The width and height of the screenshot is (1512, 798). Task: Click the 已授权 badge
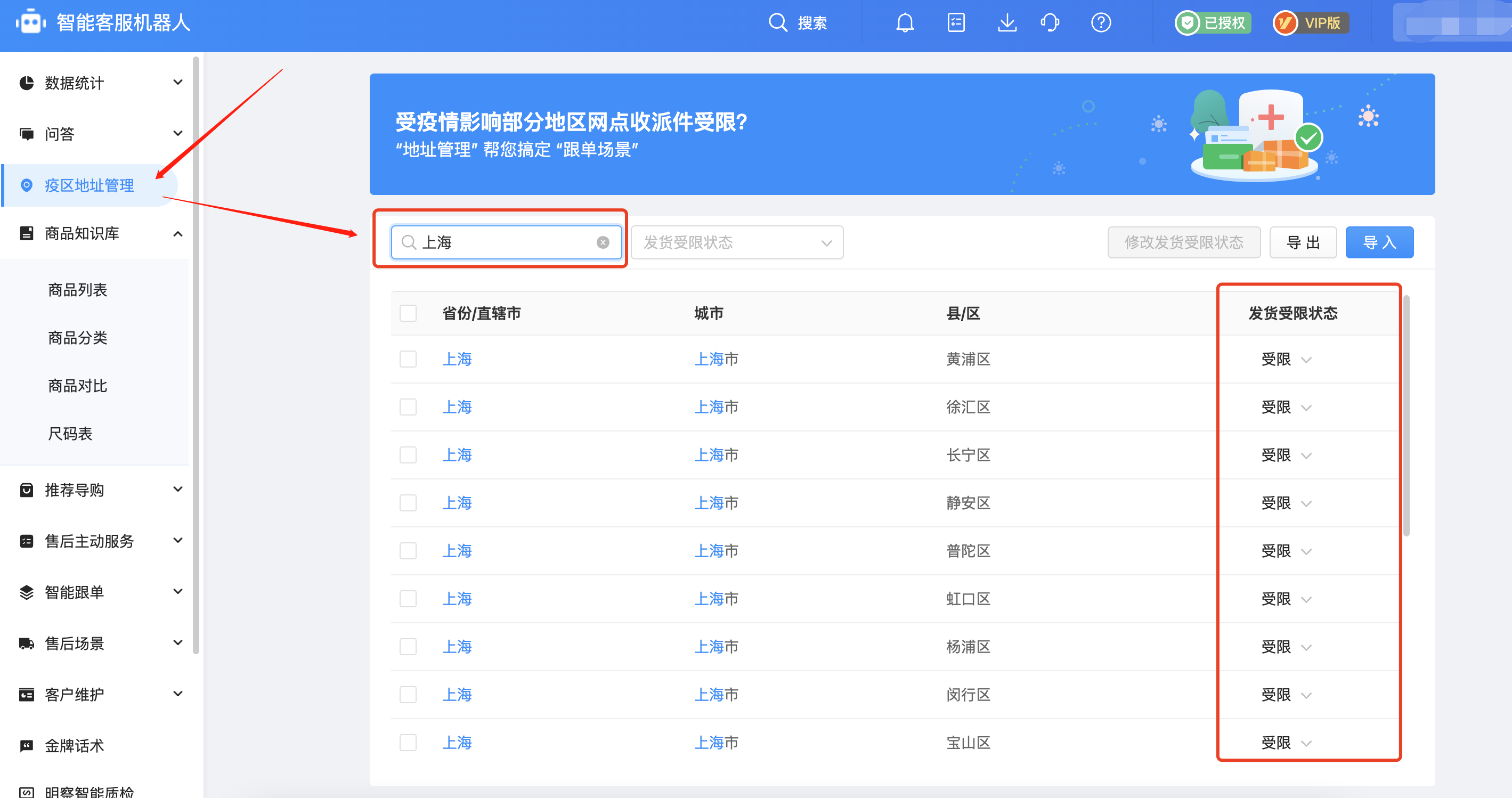(x=1213, y=23)
